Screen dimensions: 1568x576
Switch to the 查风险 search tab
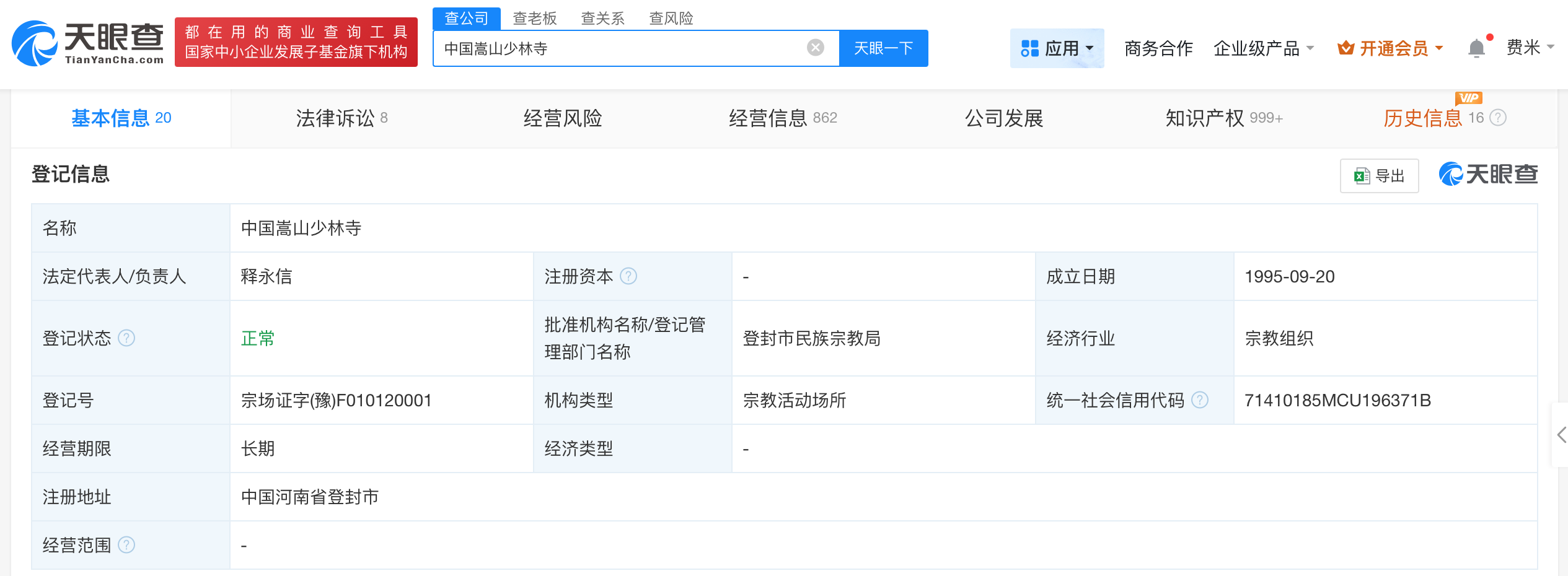(671, 18)
